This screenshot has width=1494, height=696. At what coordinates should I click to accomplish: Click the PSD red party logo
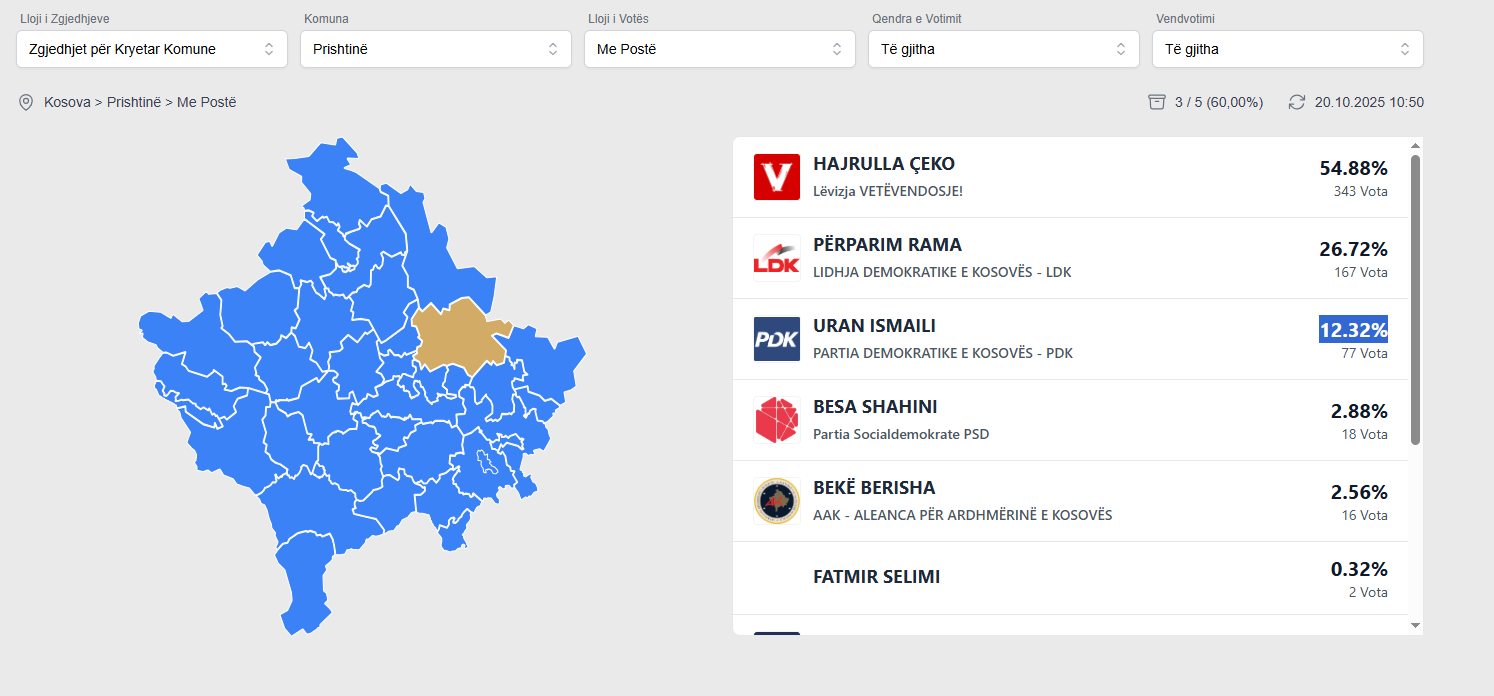point(776,420)
